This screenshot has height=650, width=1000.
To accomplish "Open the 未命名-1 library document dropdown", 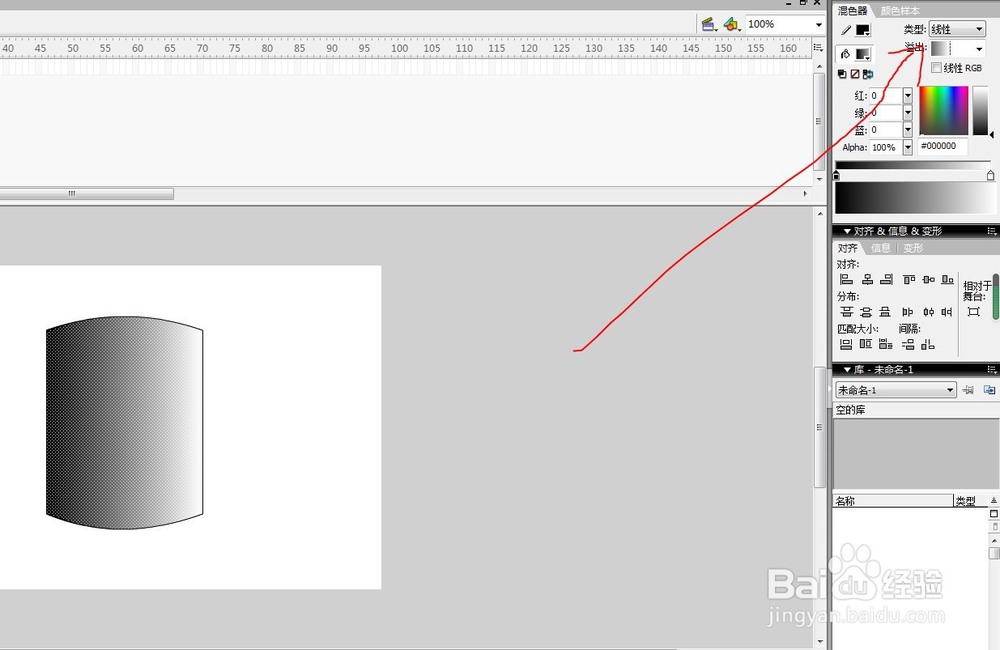I will (x=895, y=390).
